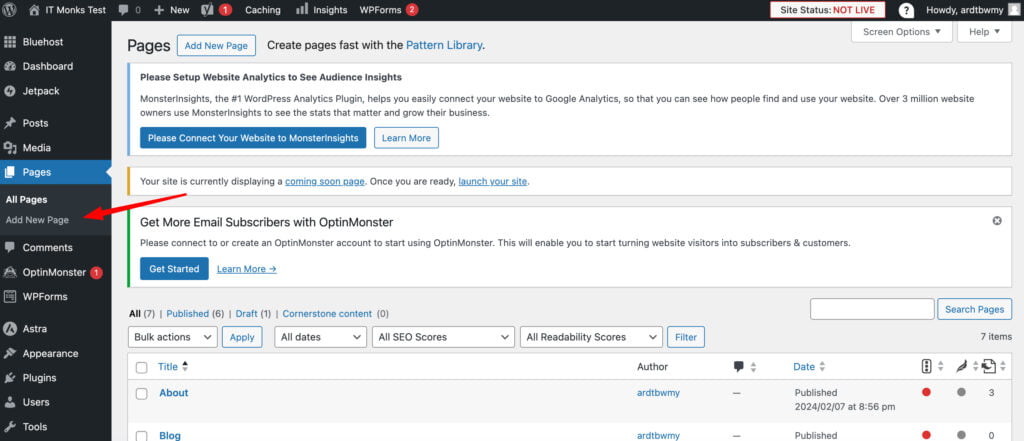Sort pages by the Title column

tap(173, 367)
